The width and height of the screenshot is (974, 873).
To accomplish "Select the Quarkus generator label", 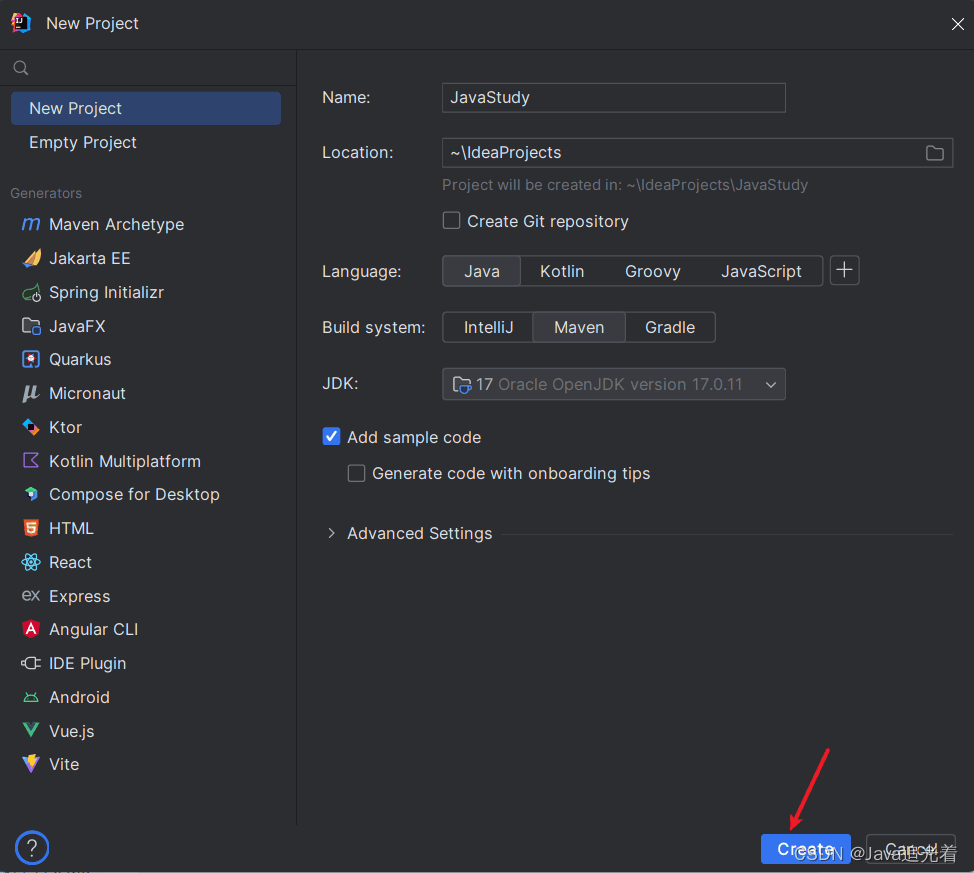I will click(80, 359).
